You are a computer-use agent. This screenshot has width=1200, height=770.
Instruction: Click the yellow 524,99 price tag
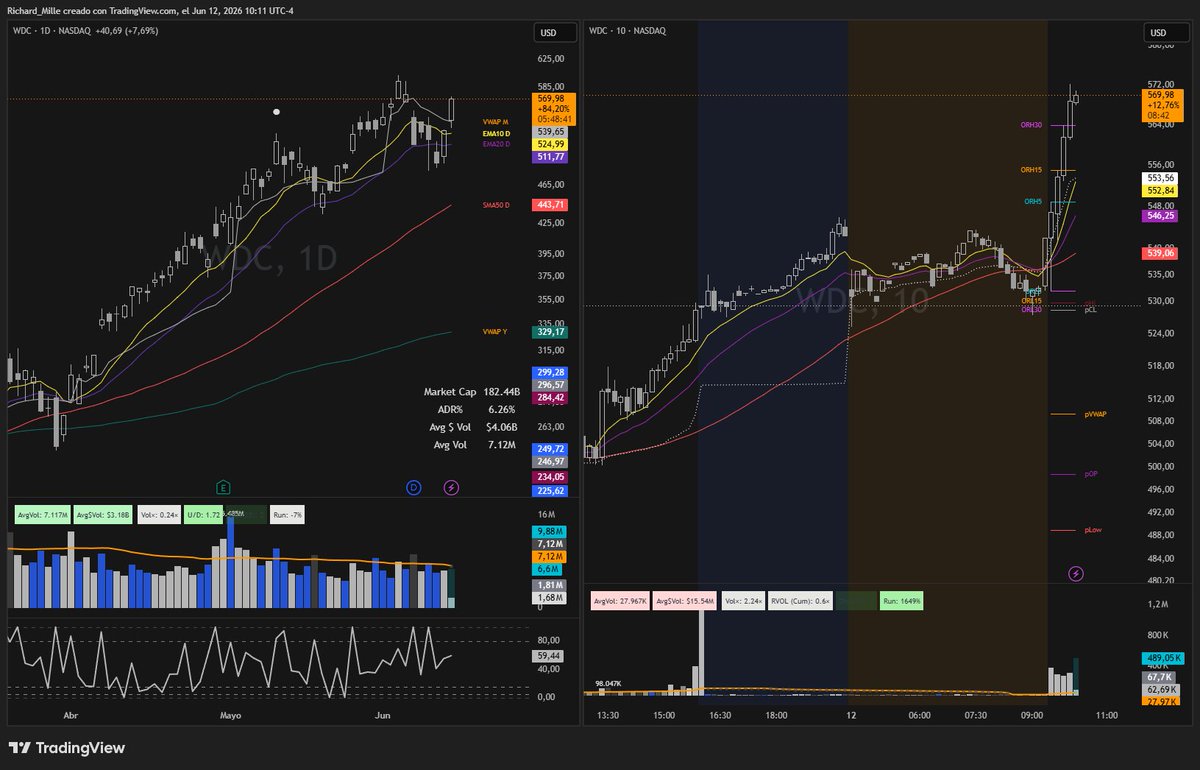coord(551,144)
